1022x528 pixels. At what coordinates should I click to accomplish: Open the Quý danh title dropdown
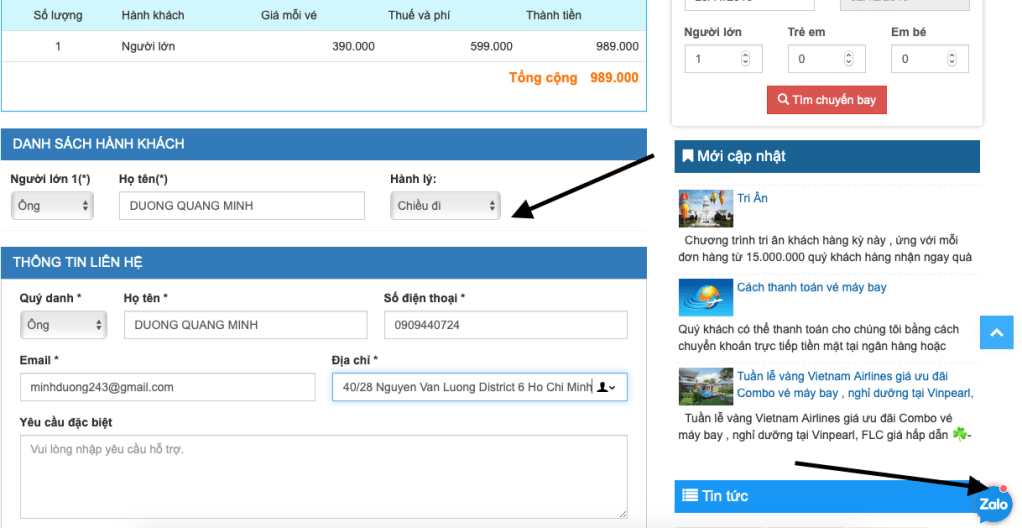(63, 325)
